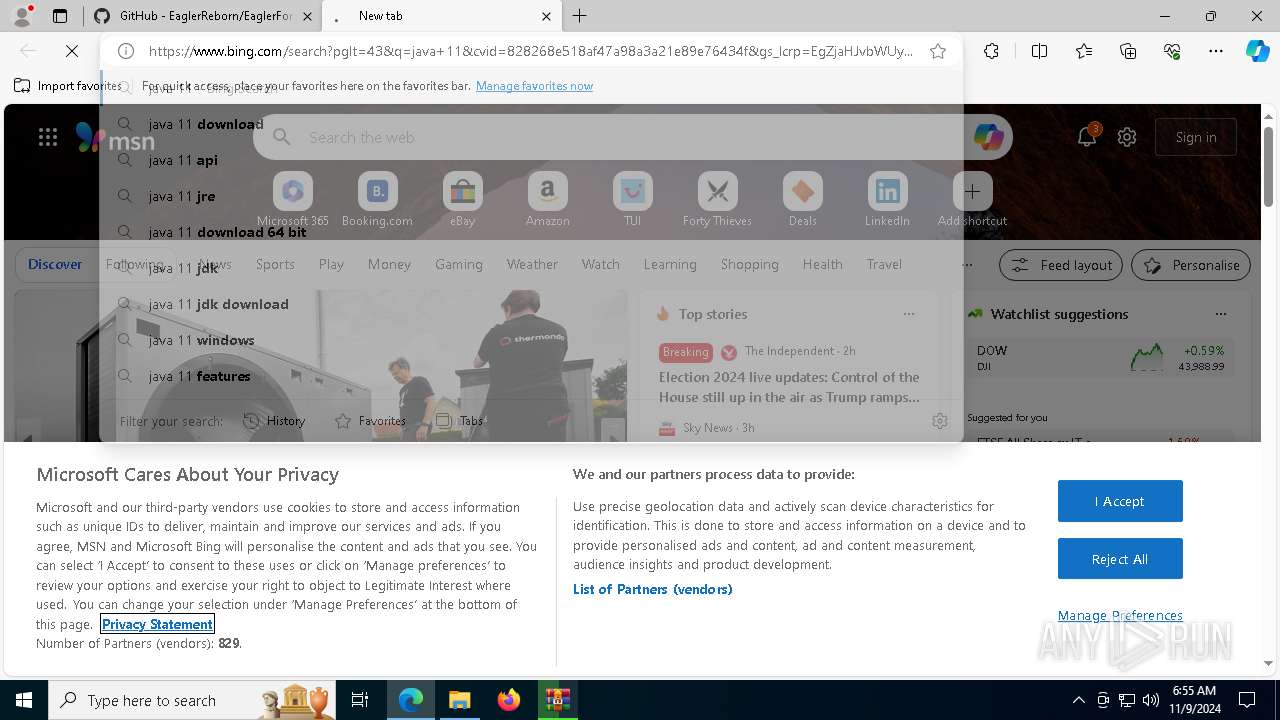1280x720 pixels.
Task: Open a new browser tab
Action: point(580,16)
